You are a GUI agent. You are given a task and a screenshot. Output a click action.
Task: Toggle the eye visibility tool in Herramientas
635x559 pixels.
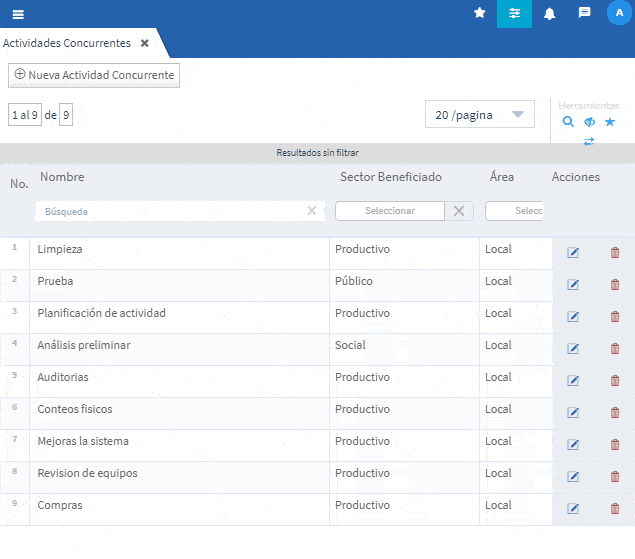[x=589, y=122]
